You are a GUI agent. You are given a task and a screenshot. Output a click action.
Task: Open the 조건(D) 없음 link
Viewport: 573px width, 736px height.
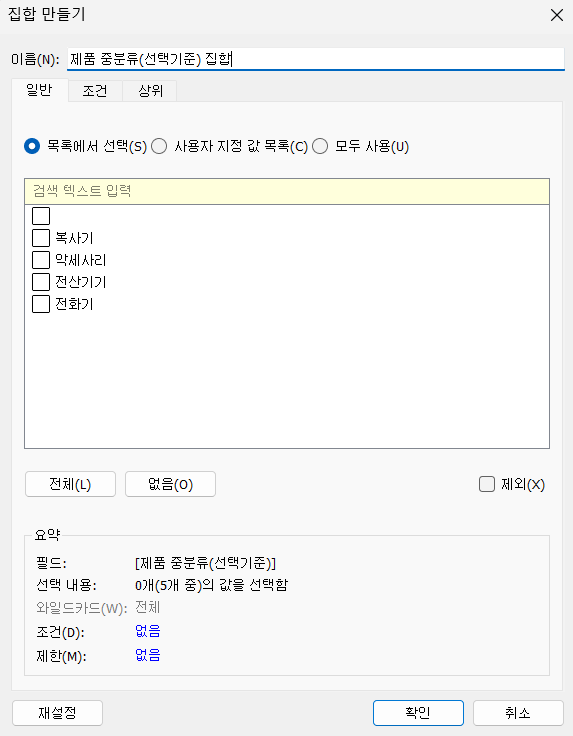click(148, 631)
